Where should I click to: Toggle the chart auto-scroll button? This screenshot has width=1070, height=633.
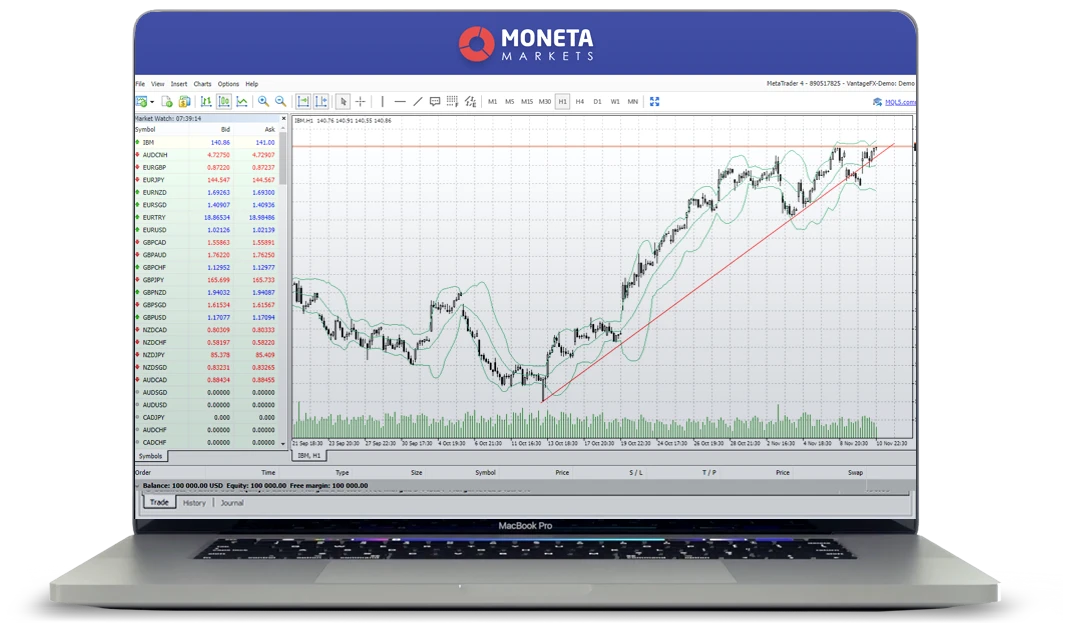(303, 101)
